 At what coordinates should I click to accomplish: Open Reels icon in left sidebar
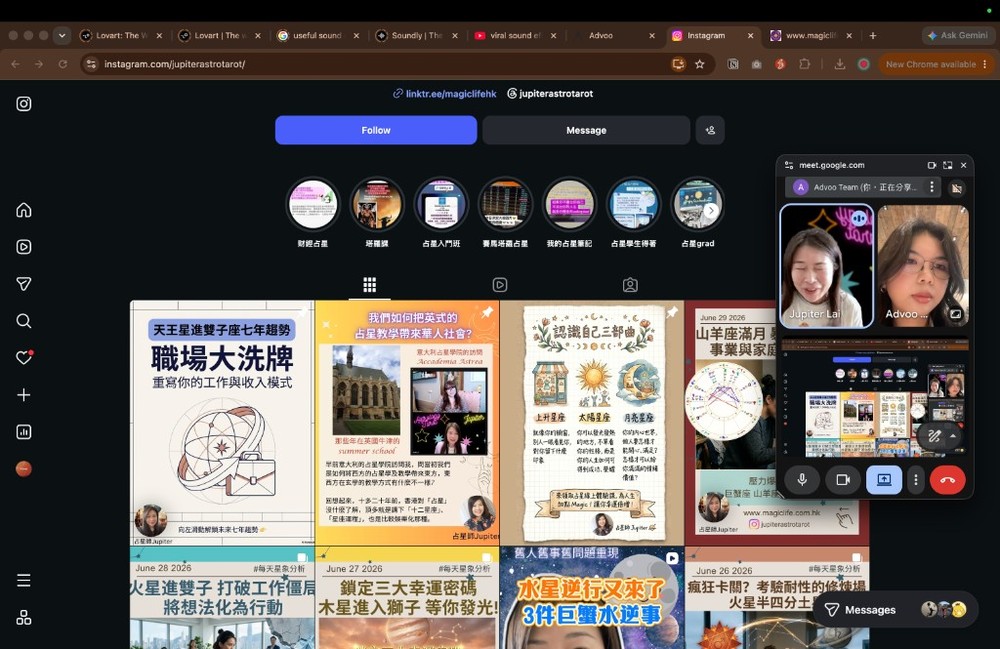[x=24, y=247]
